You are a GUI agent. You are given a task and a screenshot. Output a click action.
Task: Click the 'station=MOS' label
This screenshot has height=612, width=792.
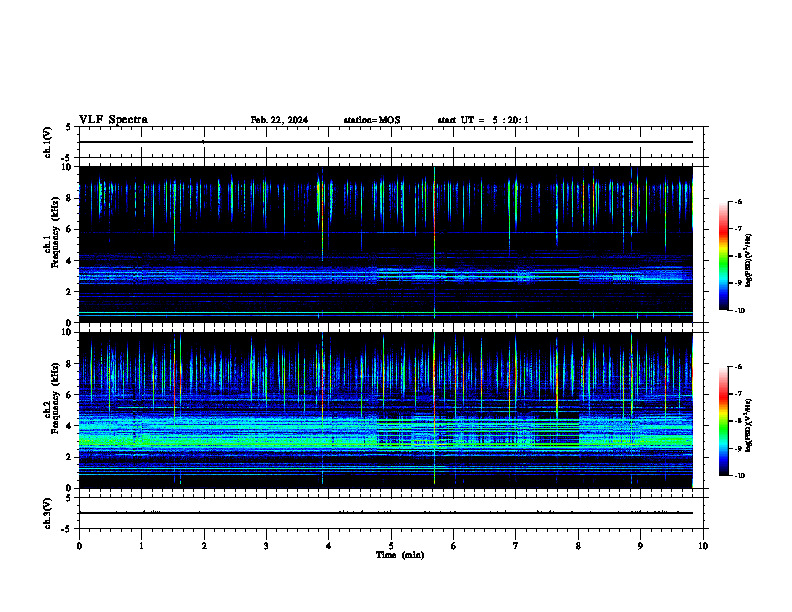372,120
